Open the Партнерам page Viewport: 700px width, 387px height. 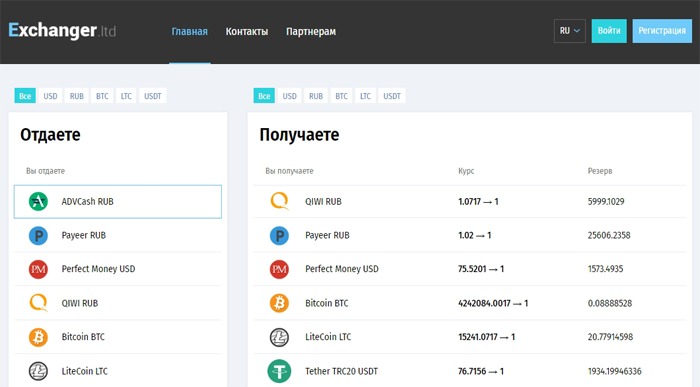click(311, 32)
